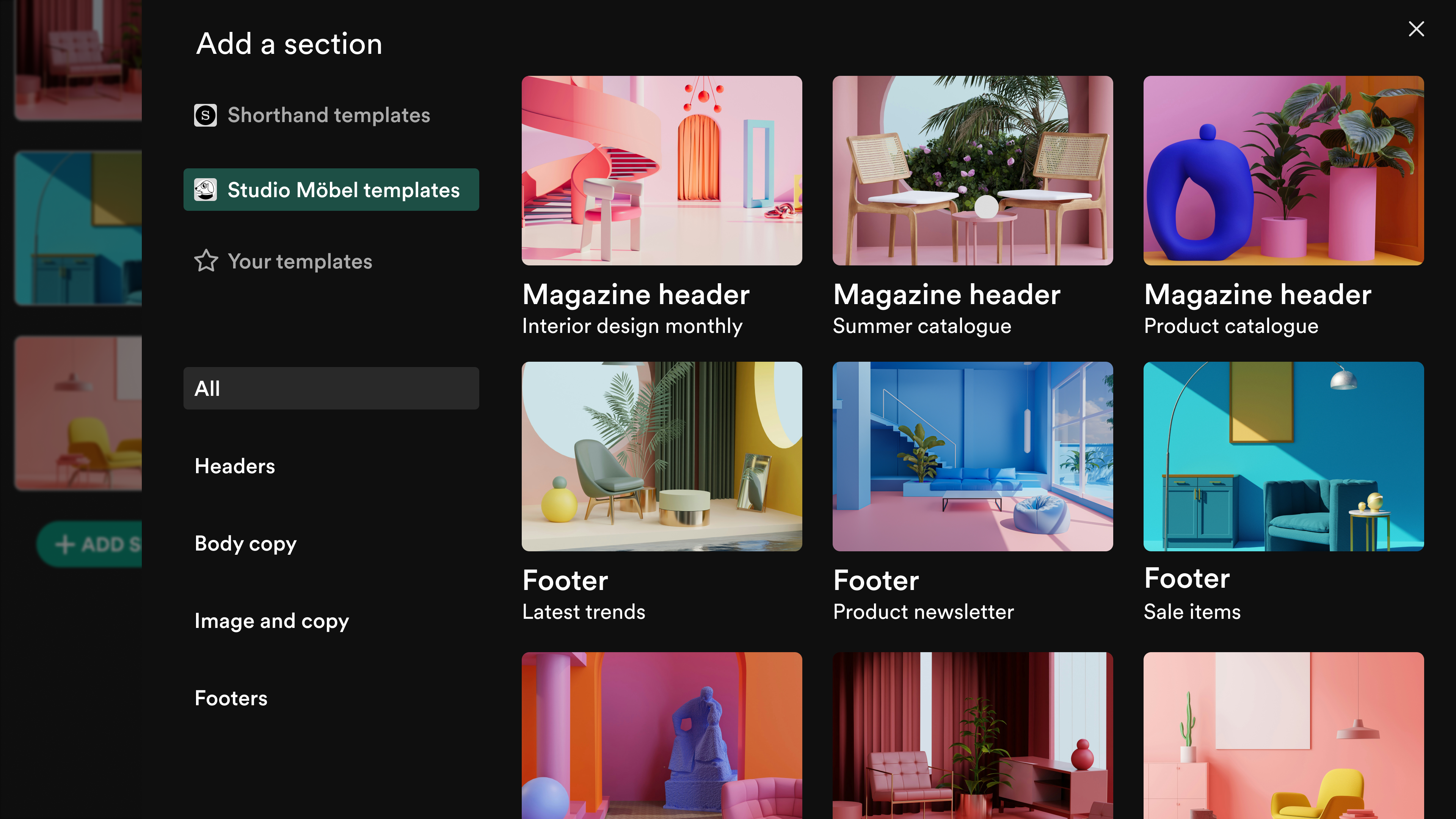Select Your templates category
Image resolution: width=1456 pixels, height=819 pixels.
pos(300,261)
